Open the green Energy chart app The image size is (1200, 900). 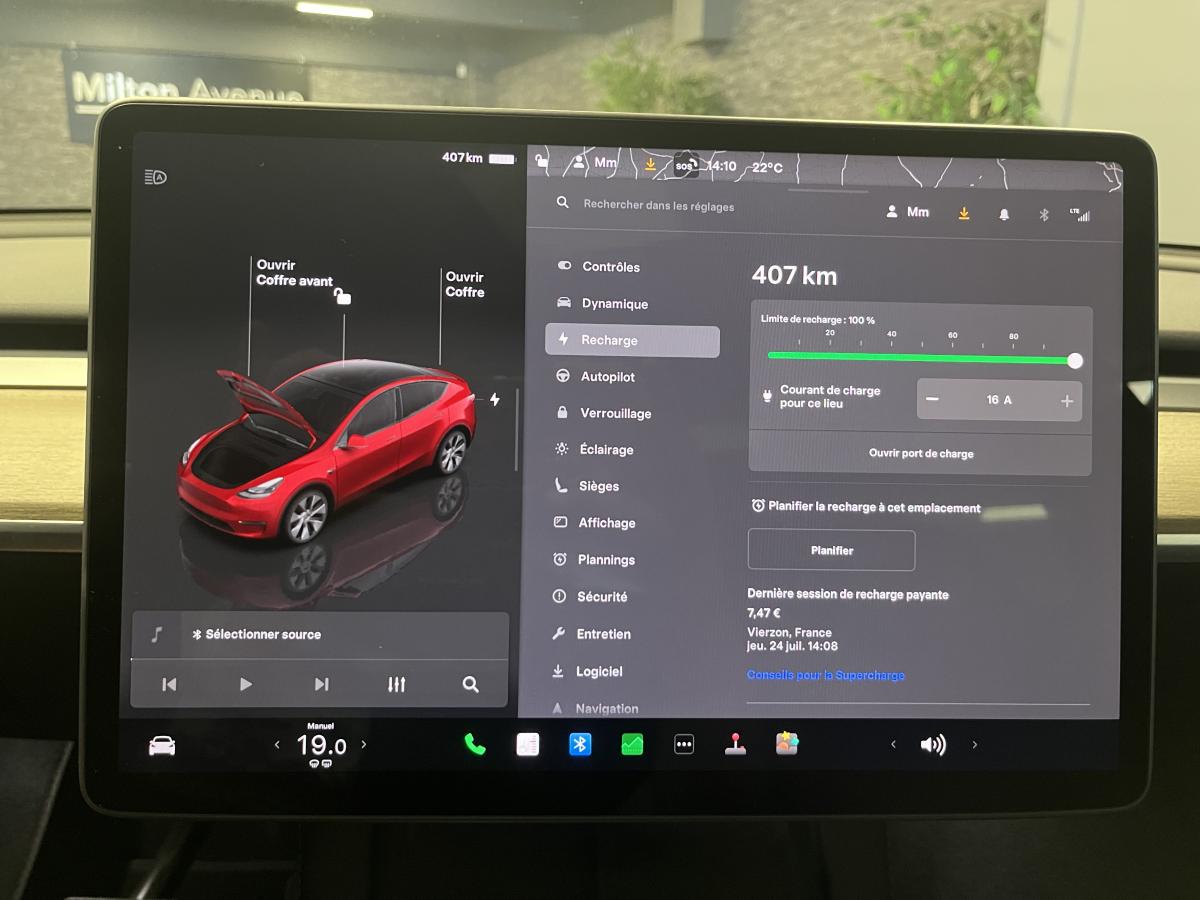pos(632,744)
